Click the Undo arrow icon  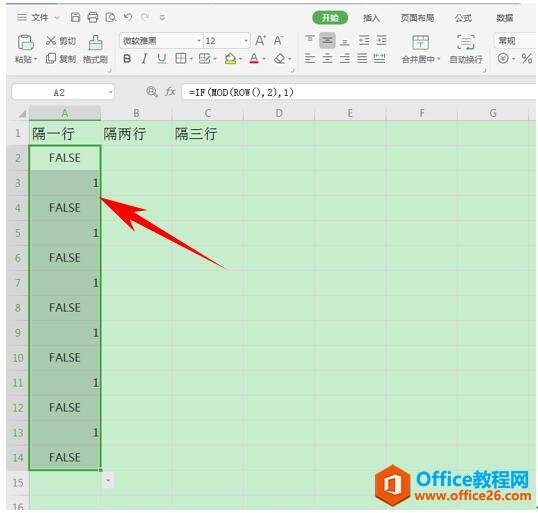point(128,17)
